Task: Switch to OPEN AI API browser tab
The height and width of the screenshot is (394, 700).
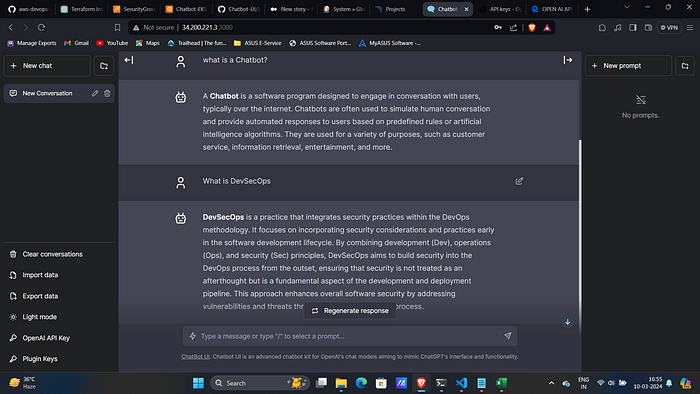Action: pos(552,9)
